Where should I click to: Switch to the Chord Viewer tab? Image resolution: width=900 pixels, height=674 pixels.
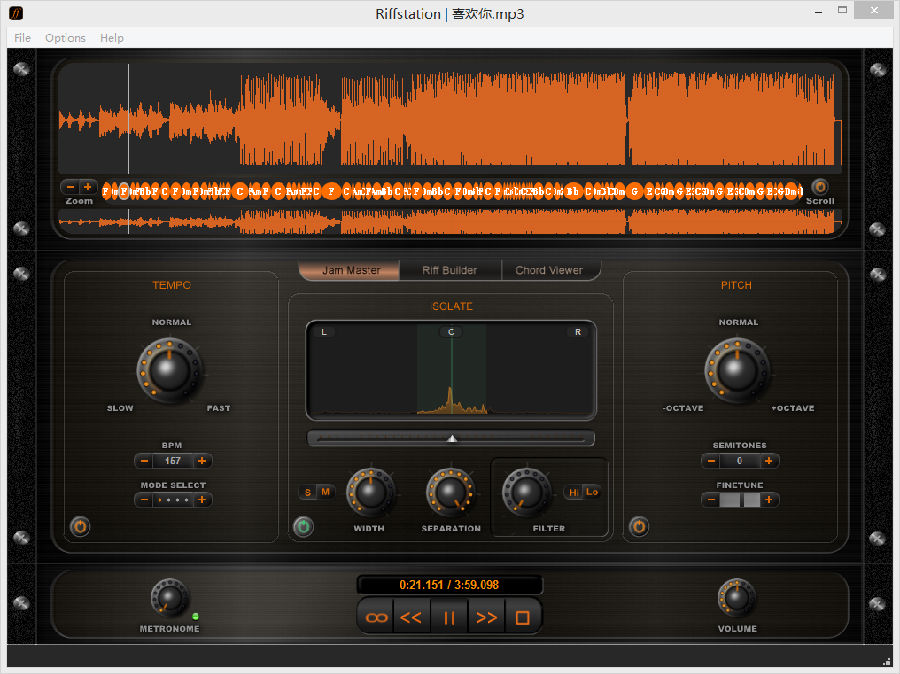(550, 270)
